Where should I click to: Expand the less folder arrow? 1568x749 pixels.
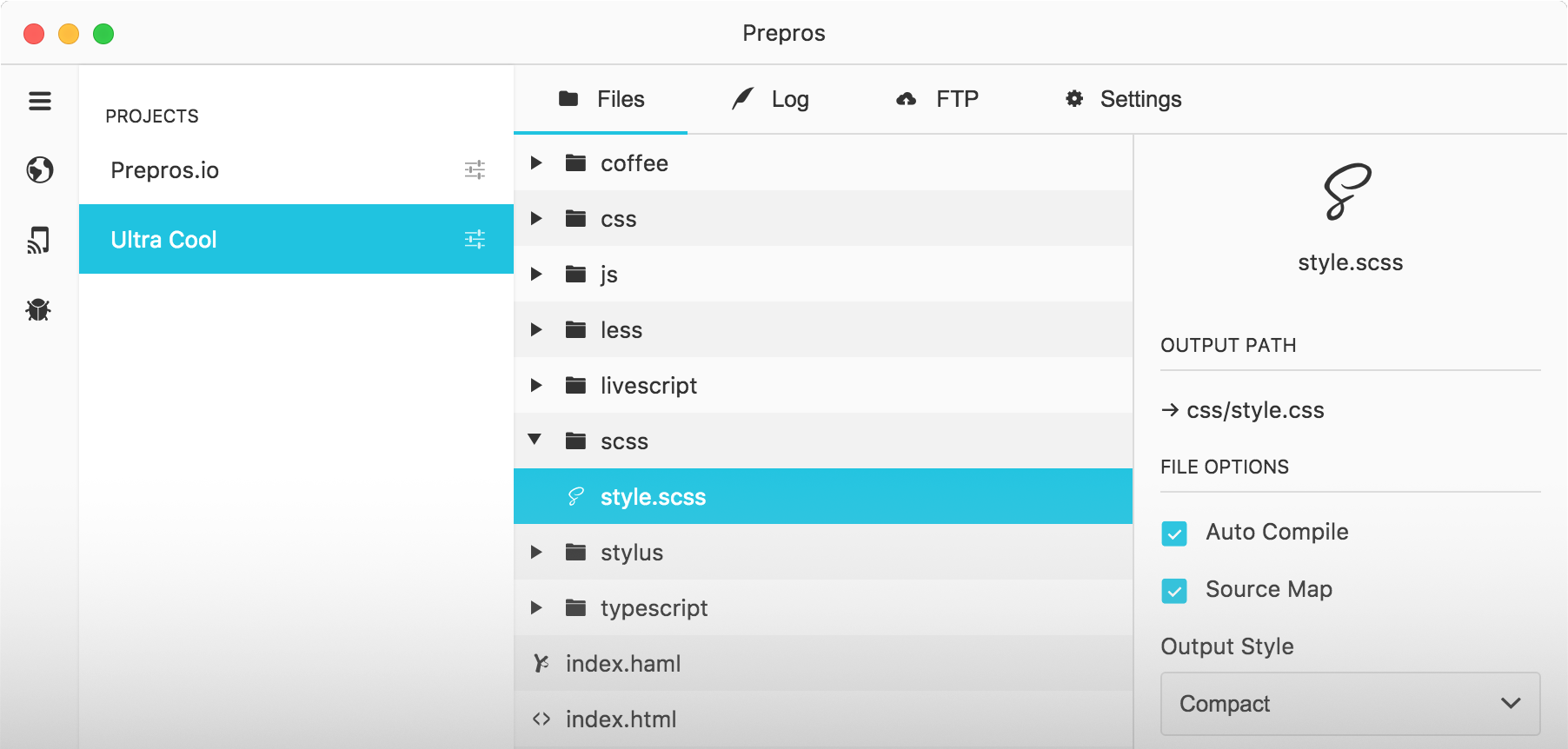(x=536, y=329)
